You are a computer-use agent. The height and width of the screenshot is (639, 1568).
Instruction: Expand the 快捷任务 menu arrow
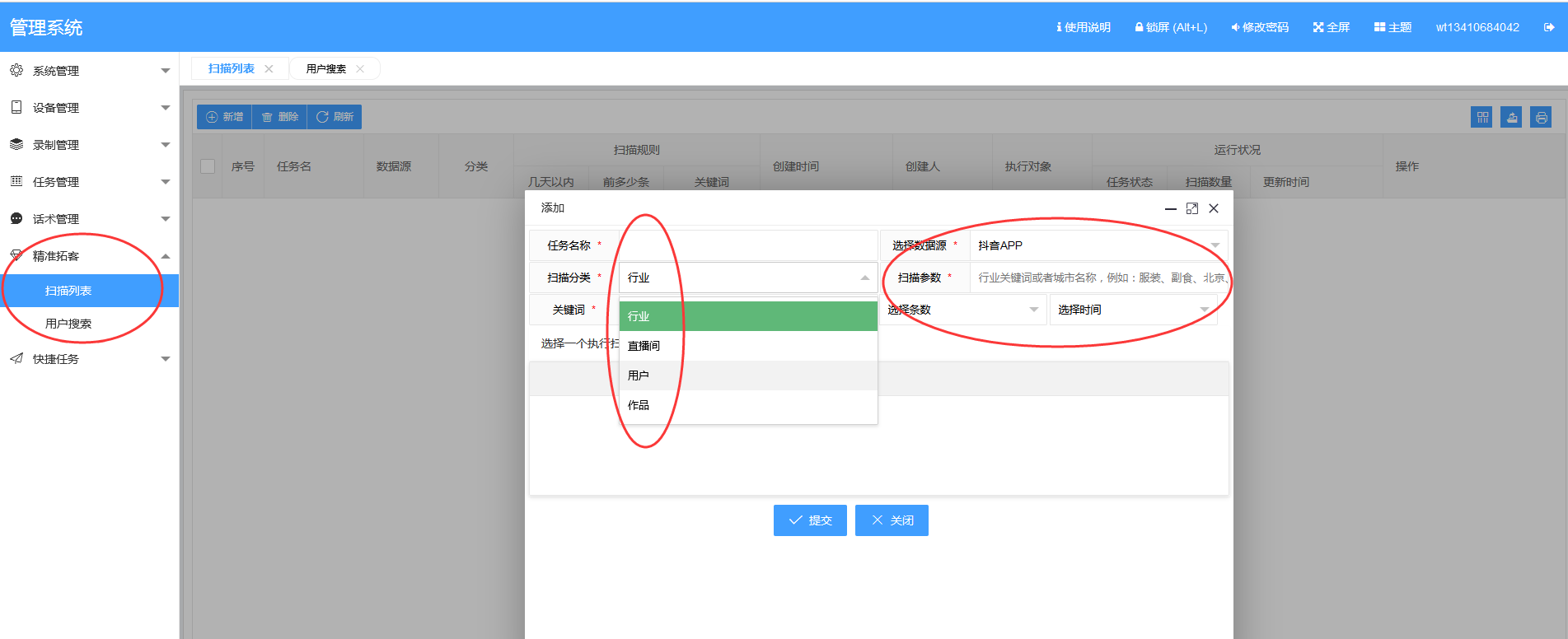click(x=166, y=359)
